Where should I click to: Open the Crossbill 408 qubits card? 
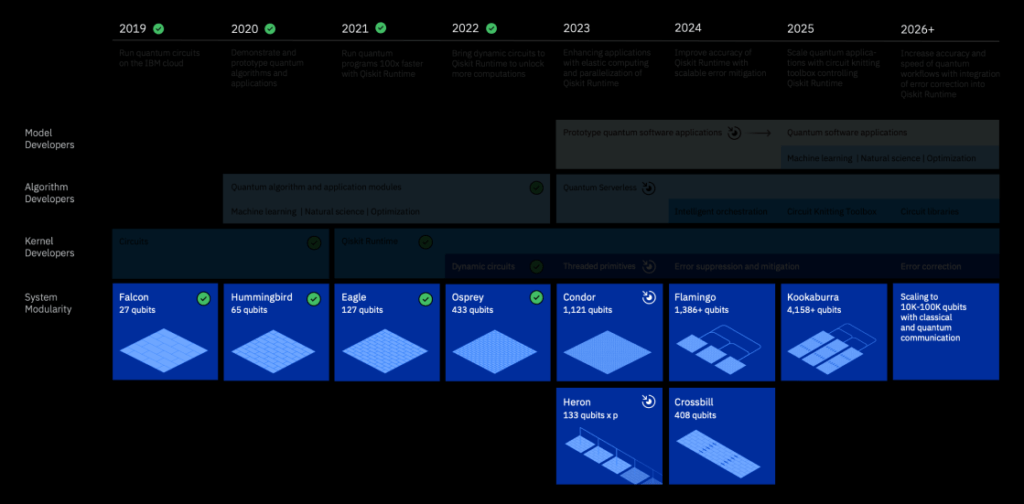pyautogui.click(x=722, y=435)
